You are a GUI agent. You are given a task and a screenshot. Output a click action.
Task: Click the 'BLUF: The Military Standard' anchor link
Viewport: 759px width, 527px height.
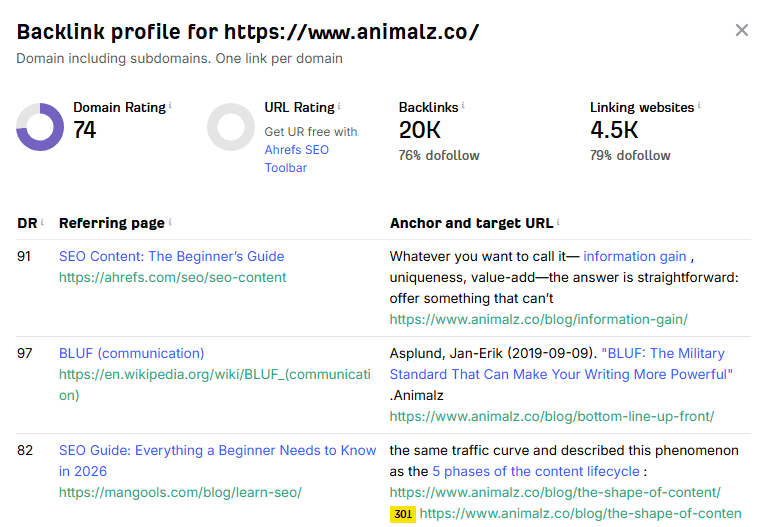click(x=561, y=364)
